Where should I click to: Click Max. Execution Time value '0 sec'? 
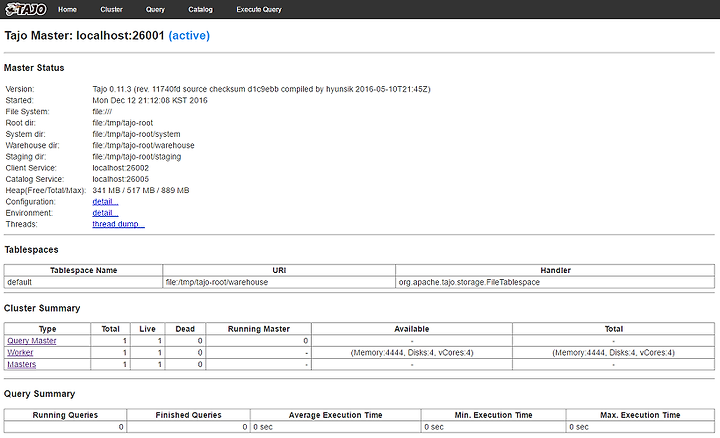[x=640, y=427]
